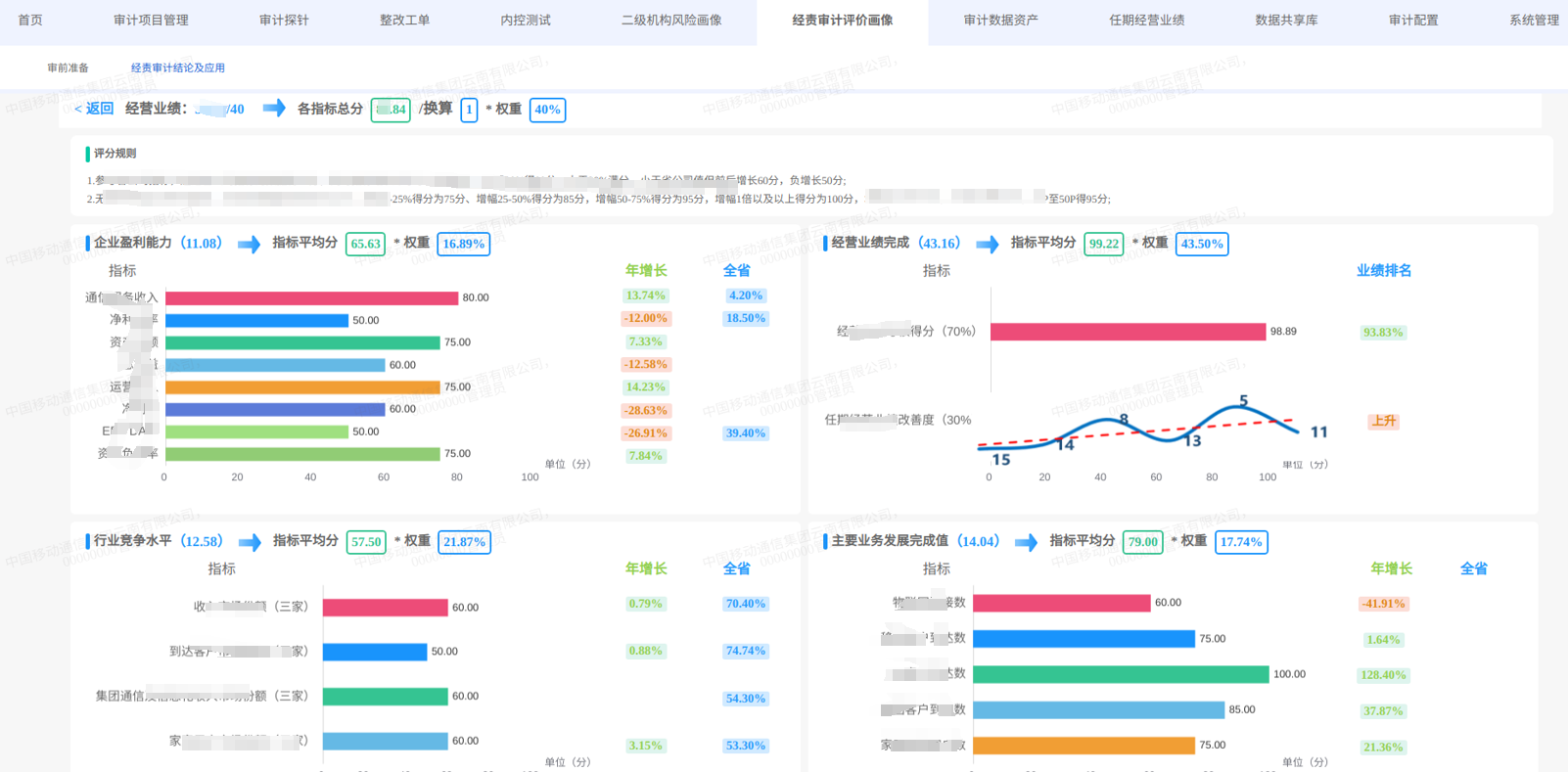Click the 21.87% weight box
Screen dimensions: 1568x772
pyautogui.click(x=464, y=542)
